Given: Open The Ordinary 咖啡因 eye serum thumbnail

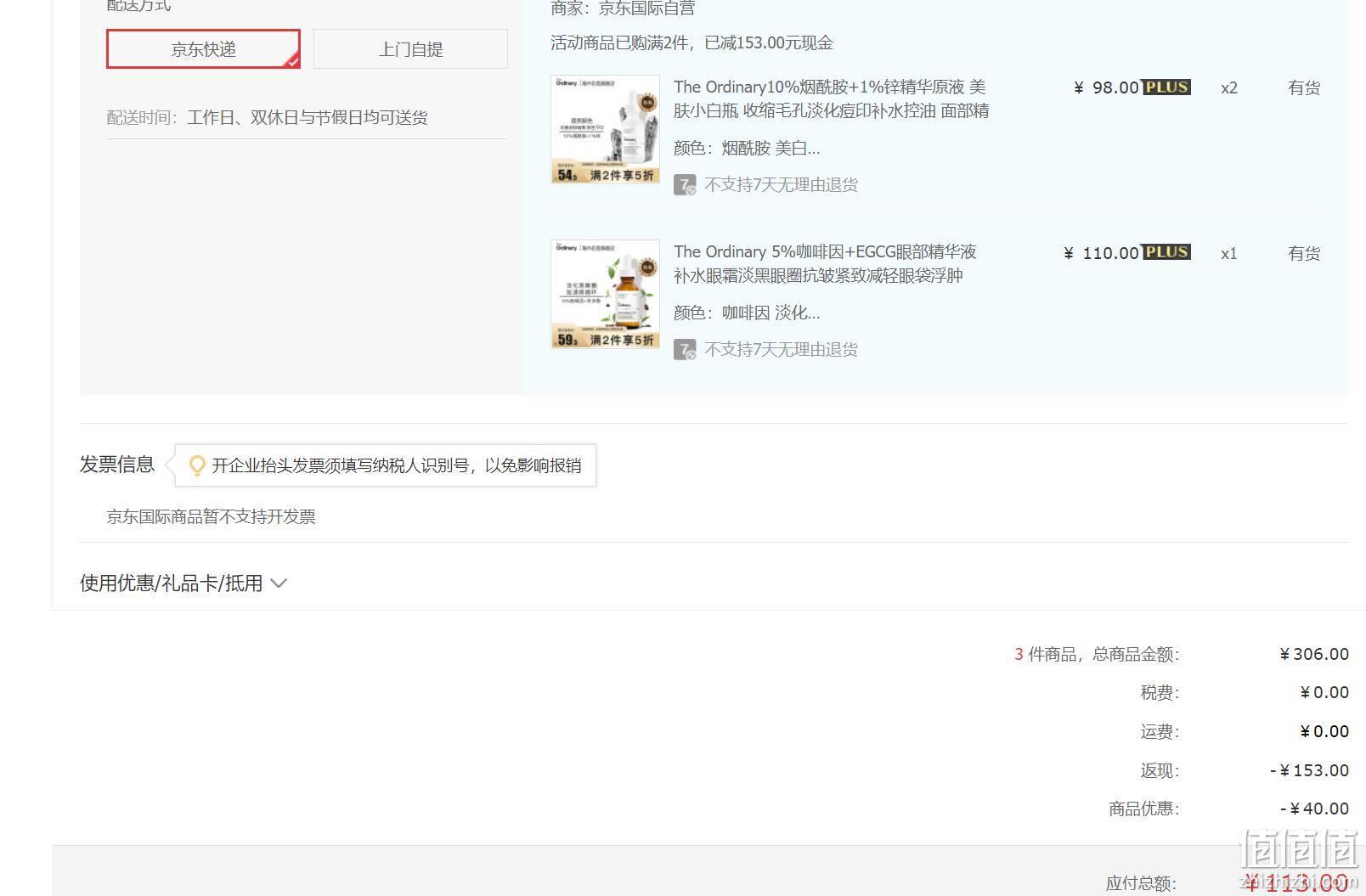Looking at the screenshot, I should (605, 294).
